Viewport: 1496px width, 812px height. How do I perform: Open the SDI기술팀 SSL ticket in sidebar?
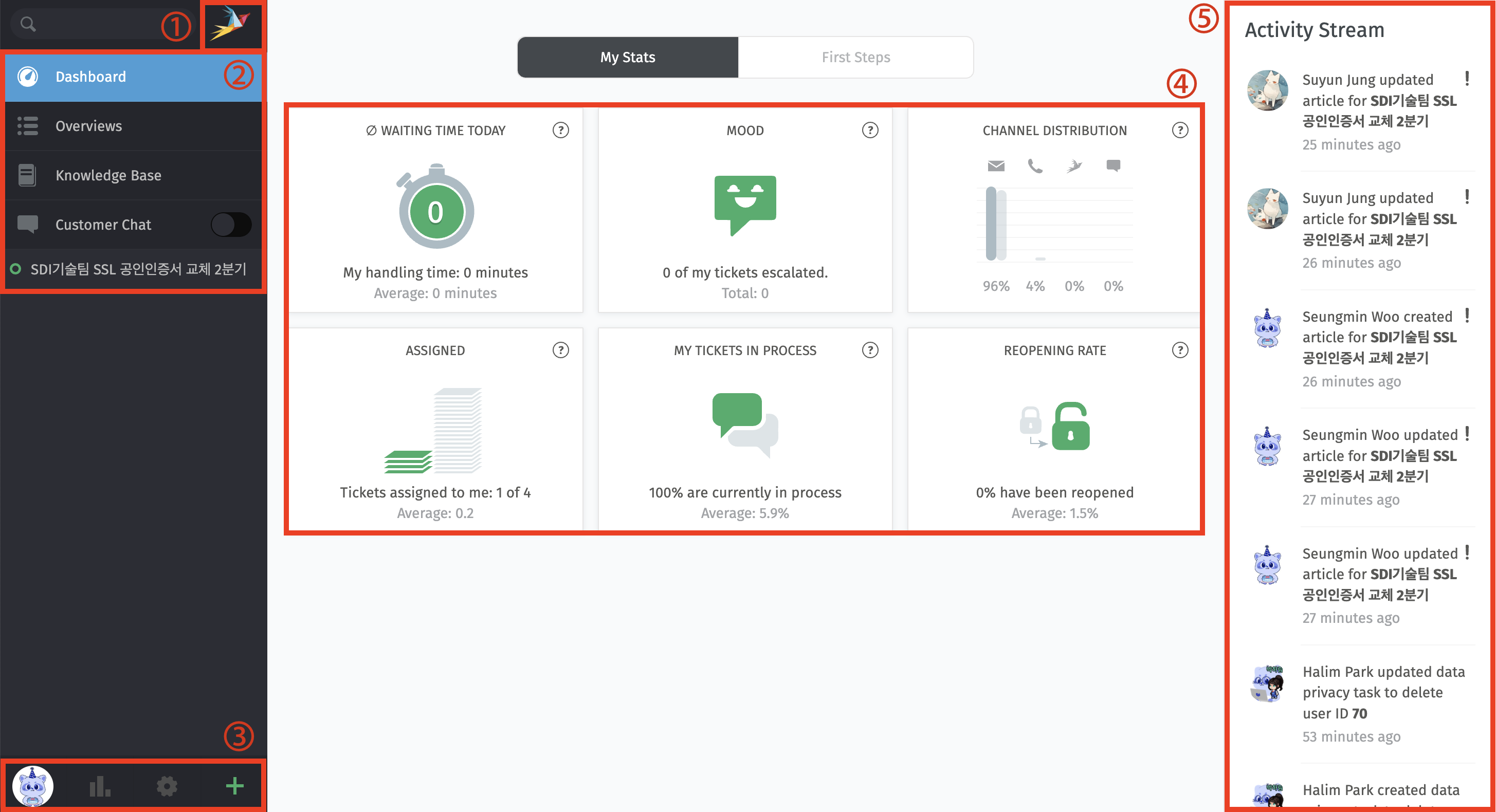pyautogui.click(x=133, y=269)
